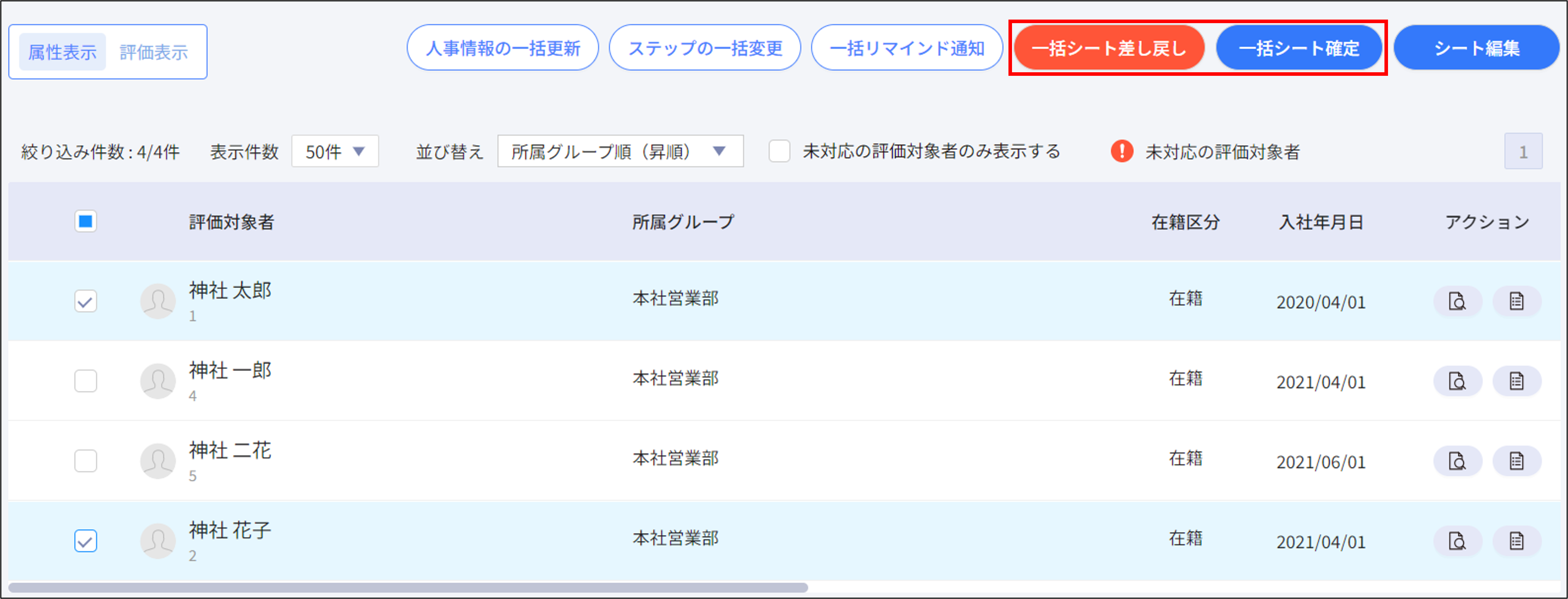Toggle the select-all header checkbox
The height and width of the screenshot is (599, 1568).
point(86,222)
